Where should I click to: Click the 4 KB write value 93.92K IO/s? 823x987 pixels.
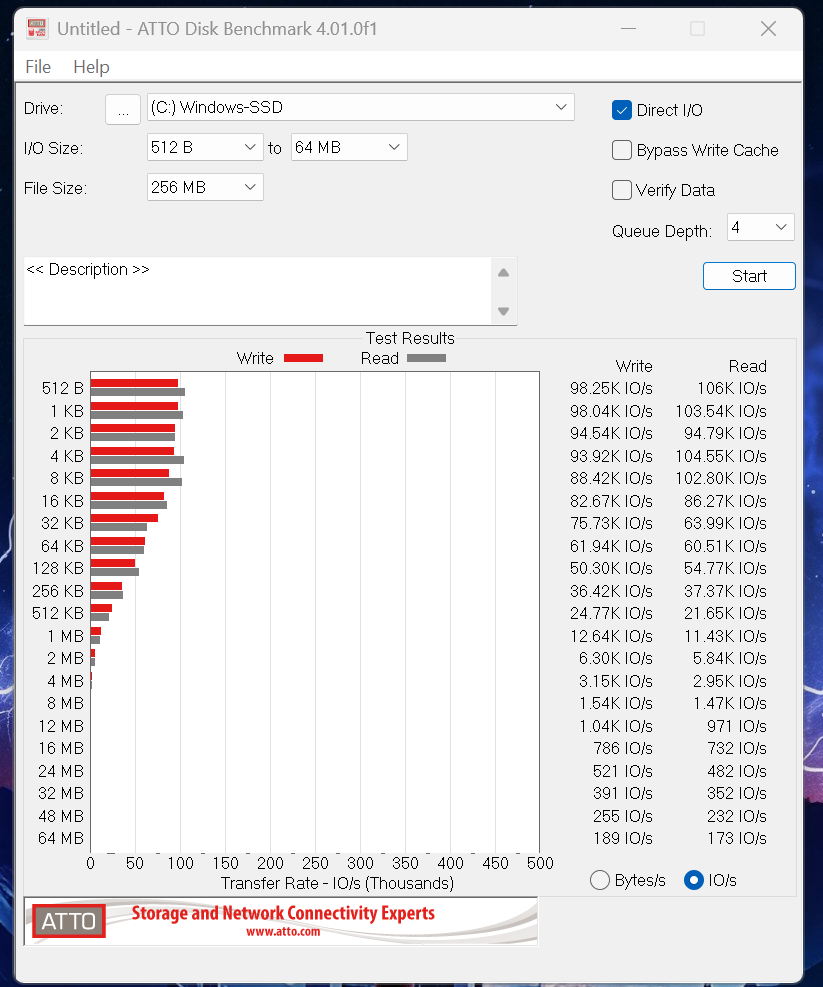(x=611, y=456)
